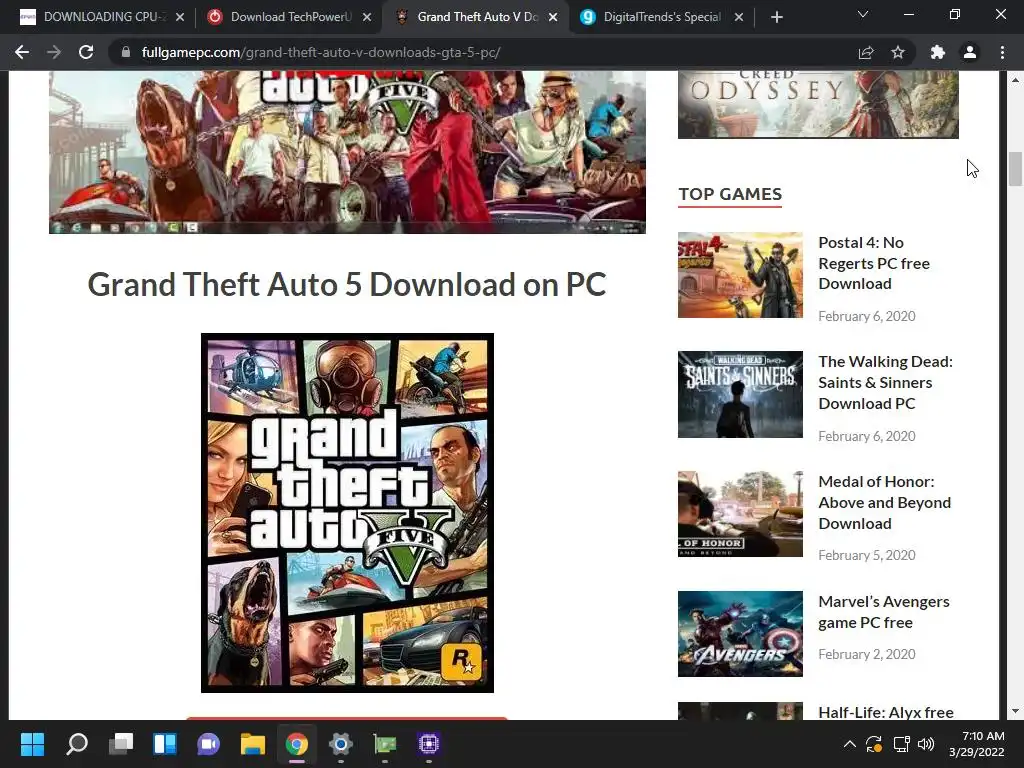Open the Widgets panel icon

165,744
